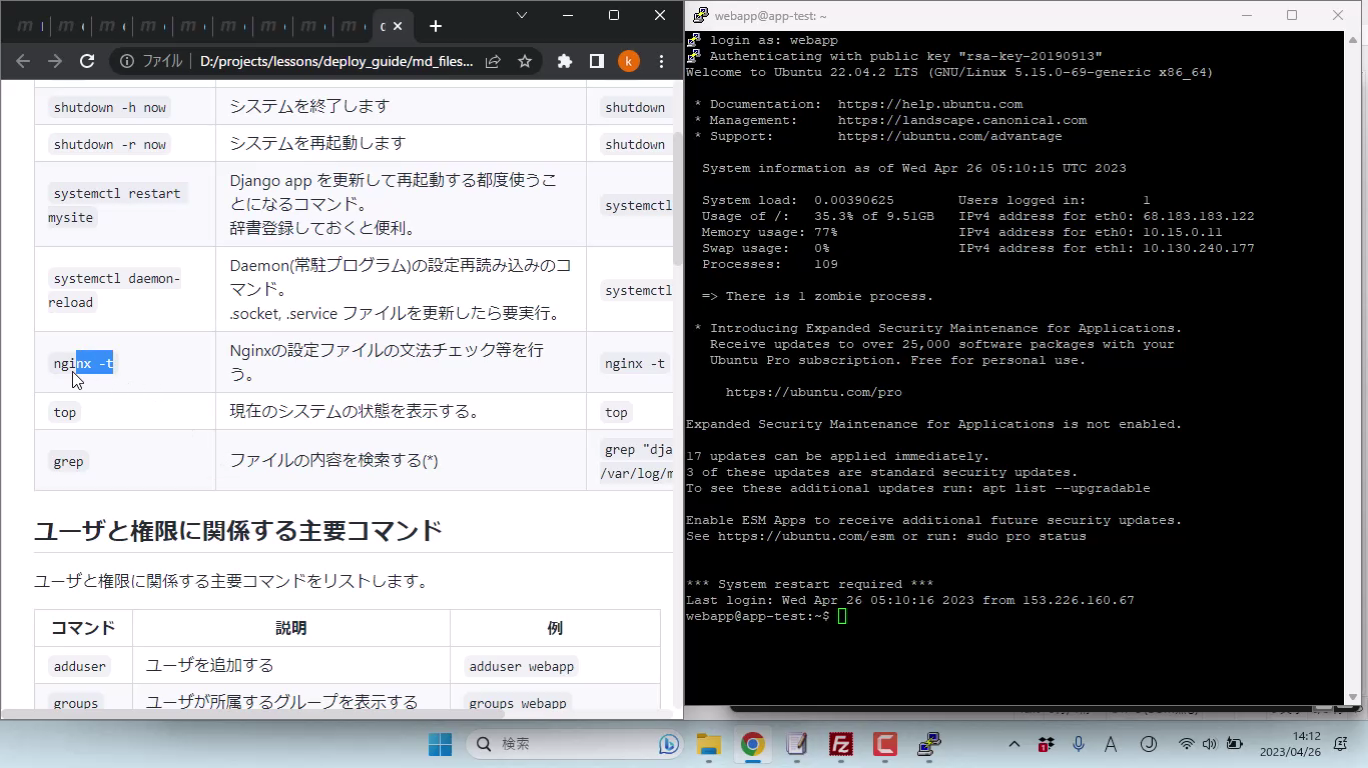Click the Windows Start button
The height and width of the screenshot is (768, 1368).
(439, 744)
